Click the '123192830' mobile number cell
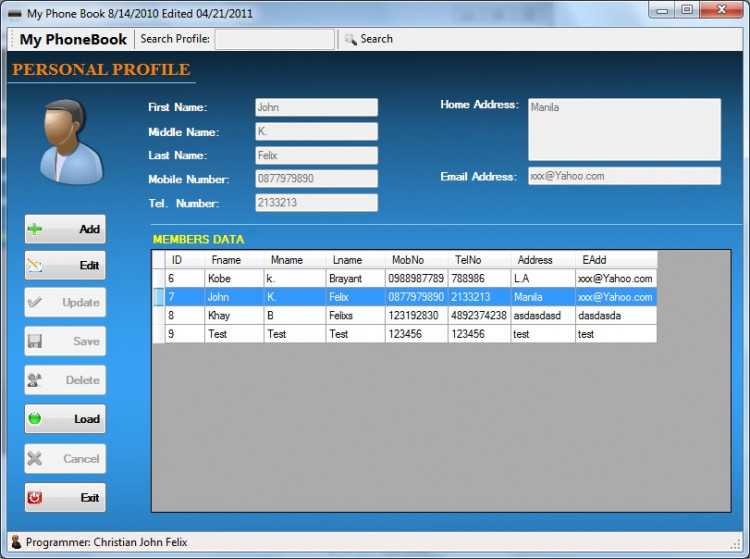750x559 pixels. click(417, 316)
